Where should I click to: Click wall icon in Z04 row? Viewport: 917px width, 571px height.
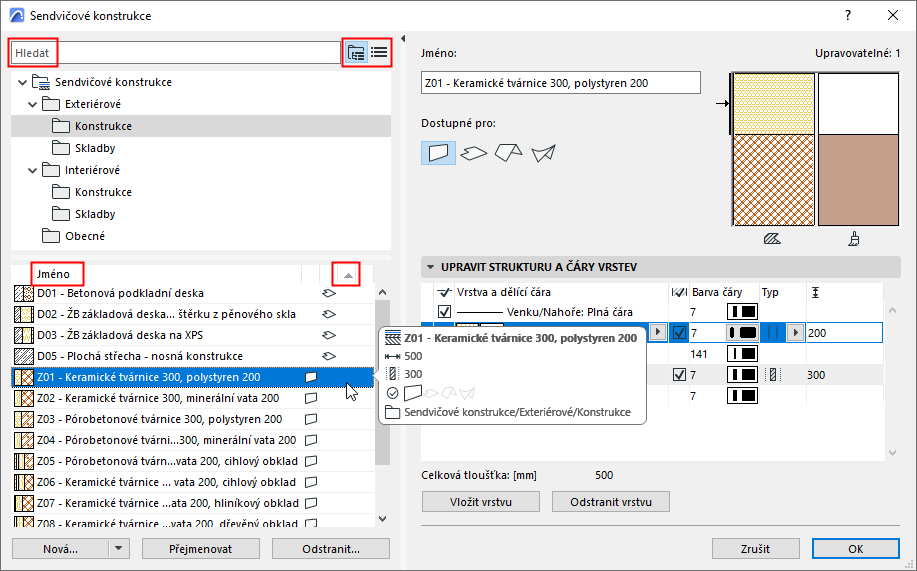pyautogui.click(x=311, y=440)
